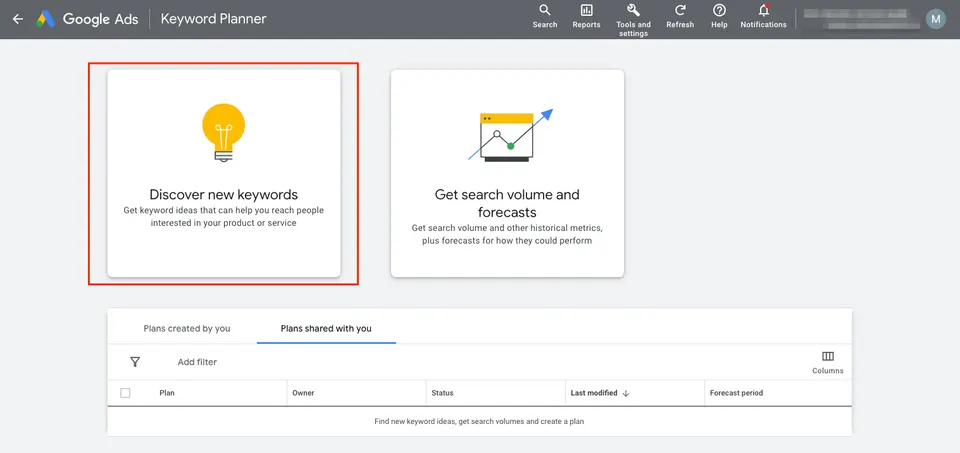The image size is (960, 453).
Task: Click the Add filter field
Action: coord(197,362)
